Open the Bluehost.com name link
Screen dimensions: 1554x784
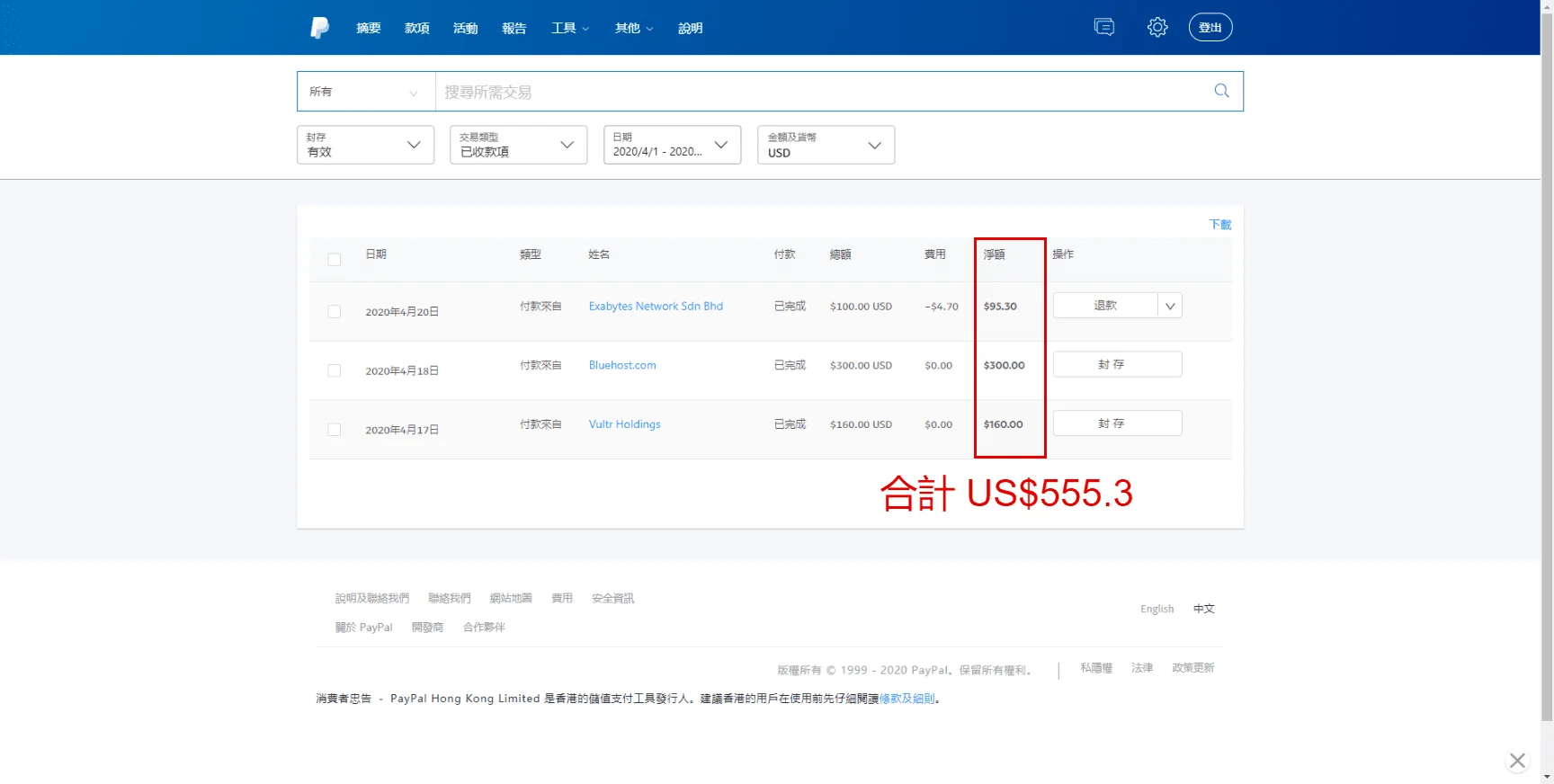(622, 365)
